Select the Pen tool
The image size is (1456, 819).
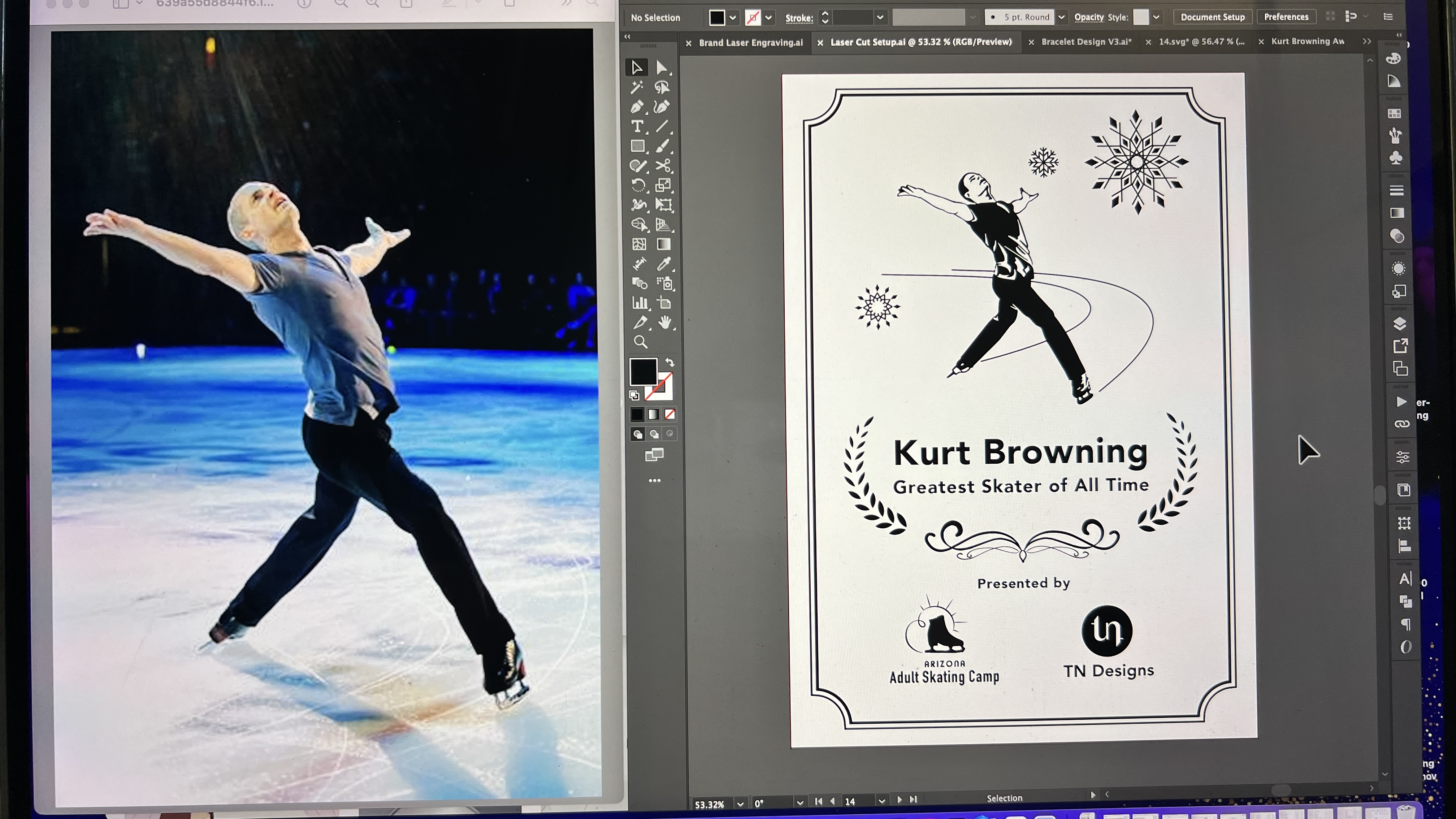click(637, 107)
